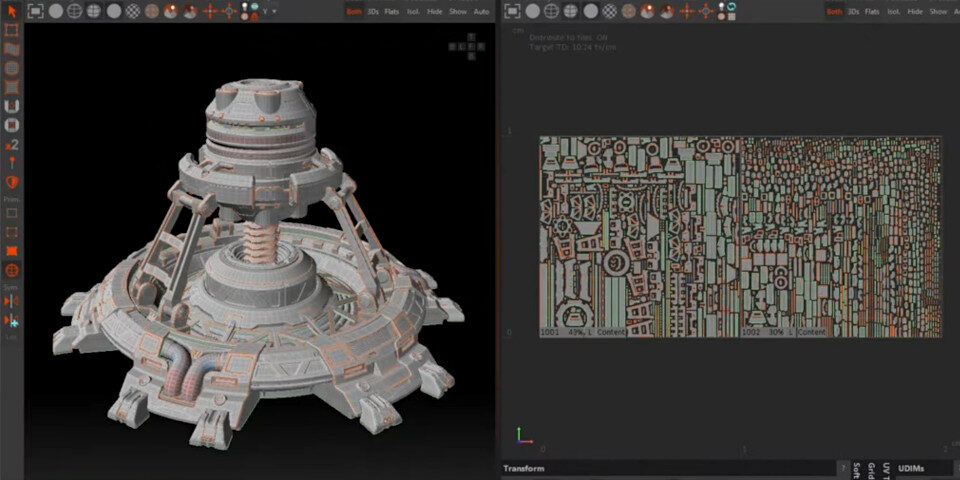Viewport: 960px width, 480px height.
Task: Open the Soft vertical tab
Action: coord(858,468)
